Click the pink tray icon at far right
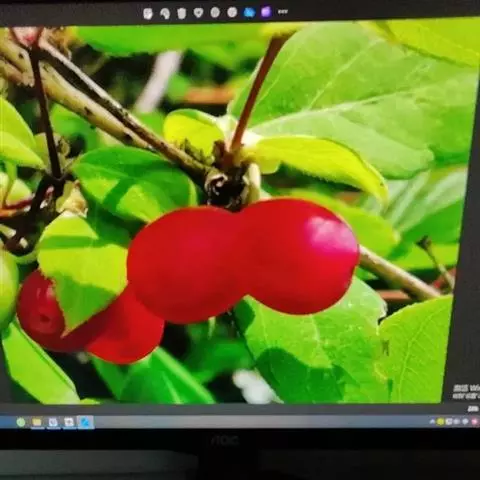This screenshot has height=480, width=480. tap(474, 422)
